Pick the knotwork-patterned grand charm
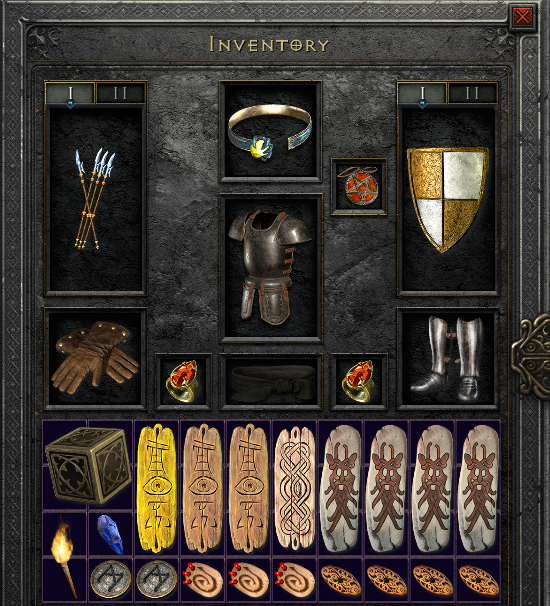The width and height of the screenshot is (550, 606). (x=295, y=488)
